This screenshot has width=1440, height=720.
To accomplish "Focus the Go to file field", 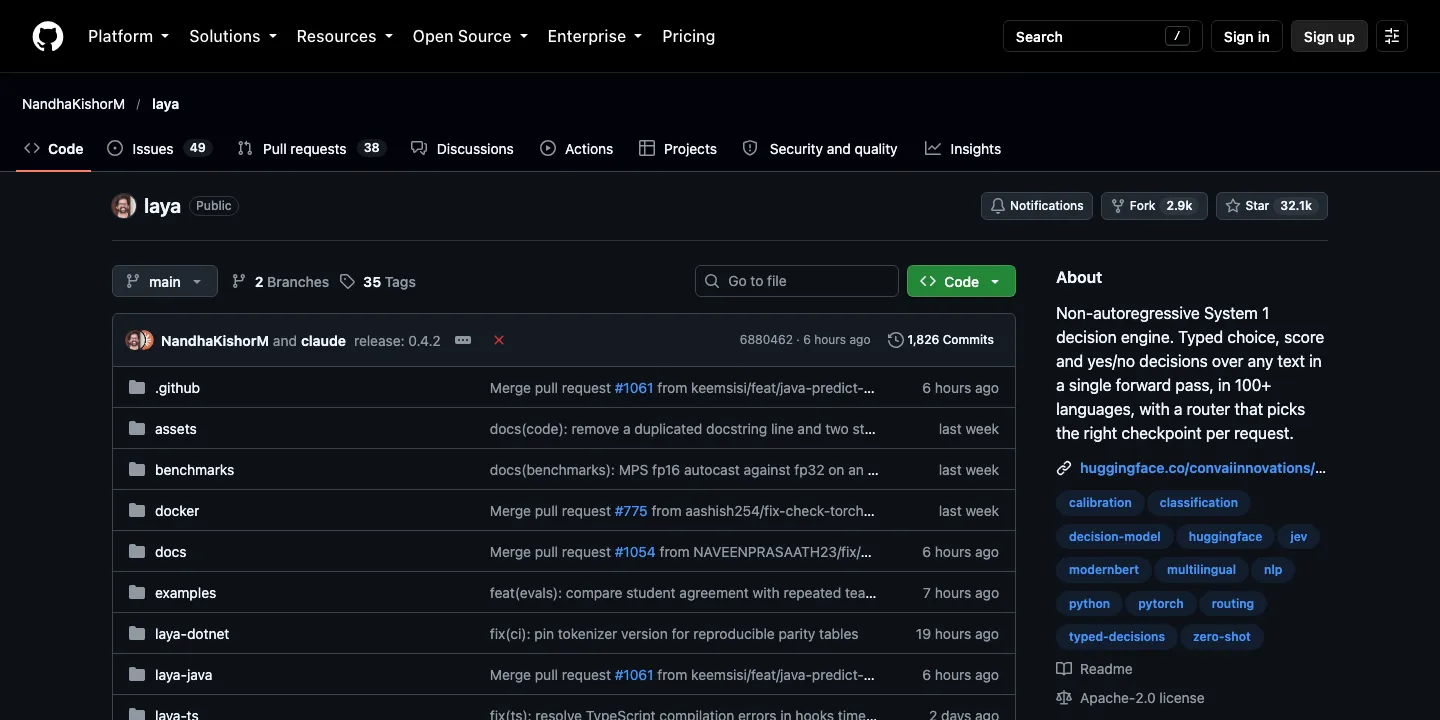I will pyautogui.click(x=797, y=282).
